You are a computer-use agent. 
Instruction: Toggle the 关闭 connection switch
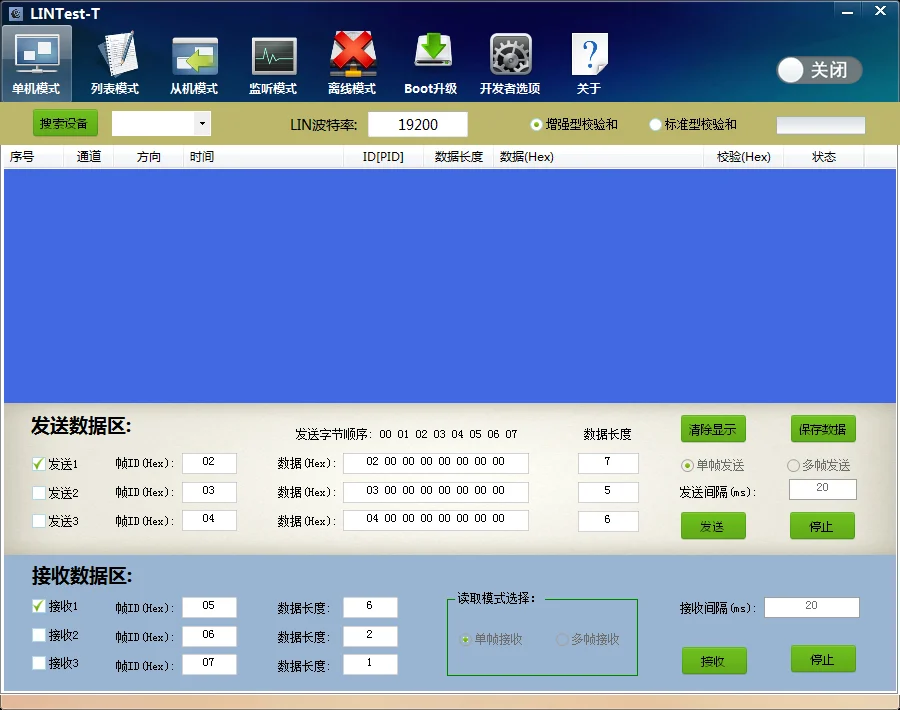(819, 70)
